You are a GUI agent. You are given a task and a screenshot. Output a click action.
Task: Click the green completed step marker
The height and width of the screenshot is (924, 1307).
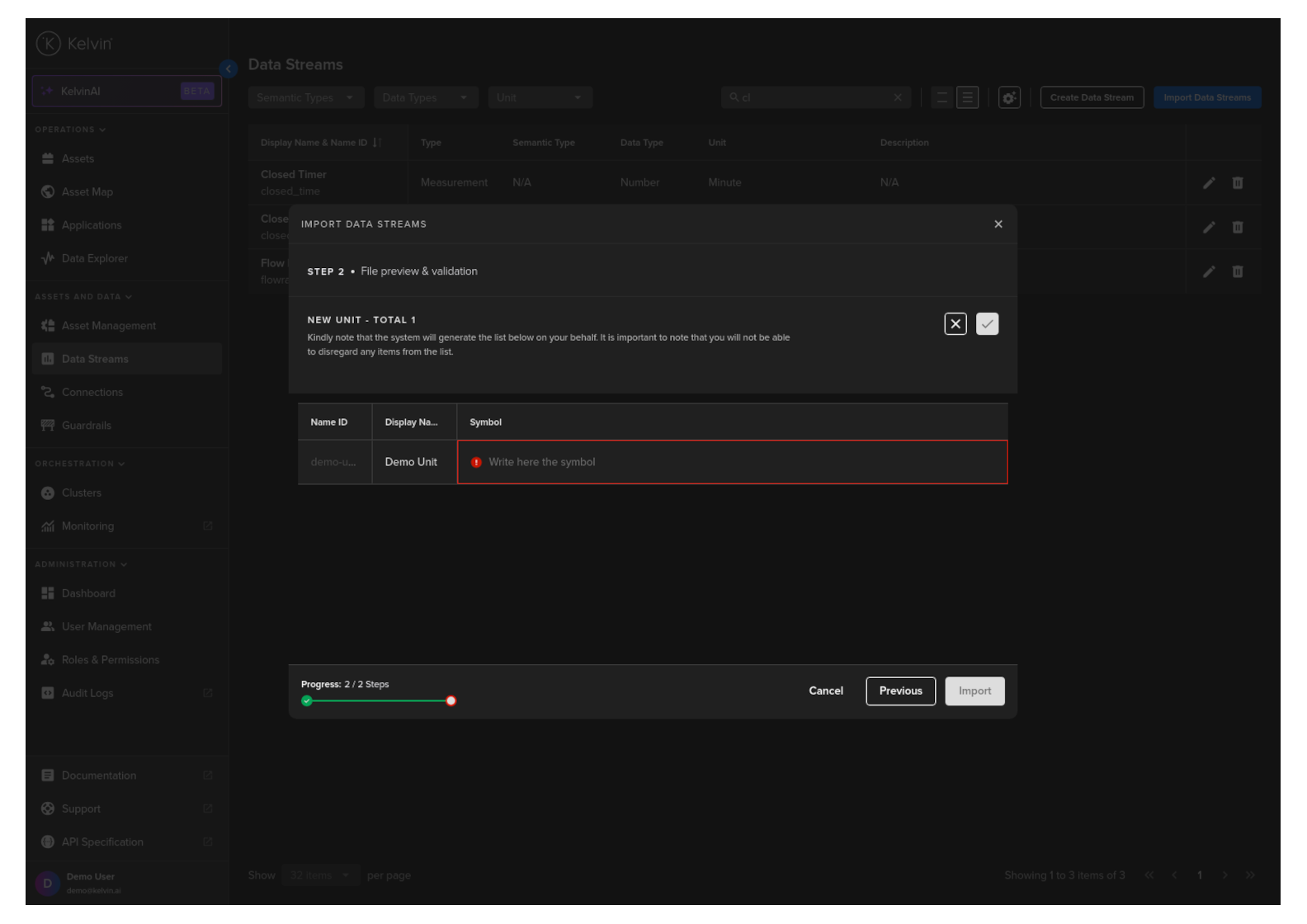(307, 701)
